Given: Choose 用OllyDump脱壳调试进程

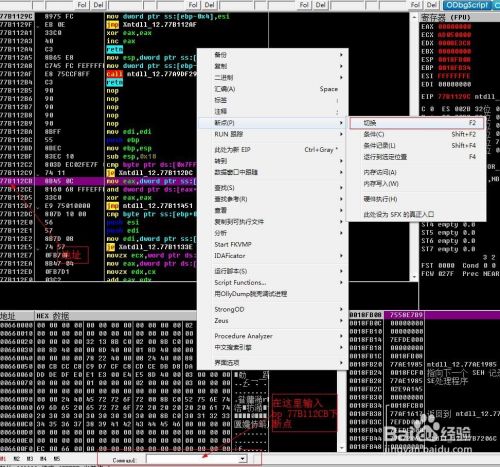Looking at the screenshot, I should point(273,294).
